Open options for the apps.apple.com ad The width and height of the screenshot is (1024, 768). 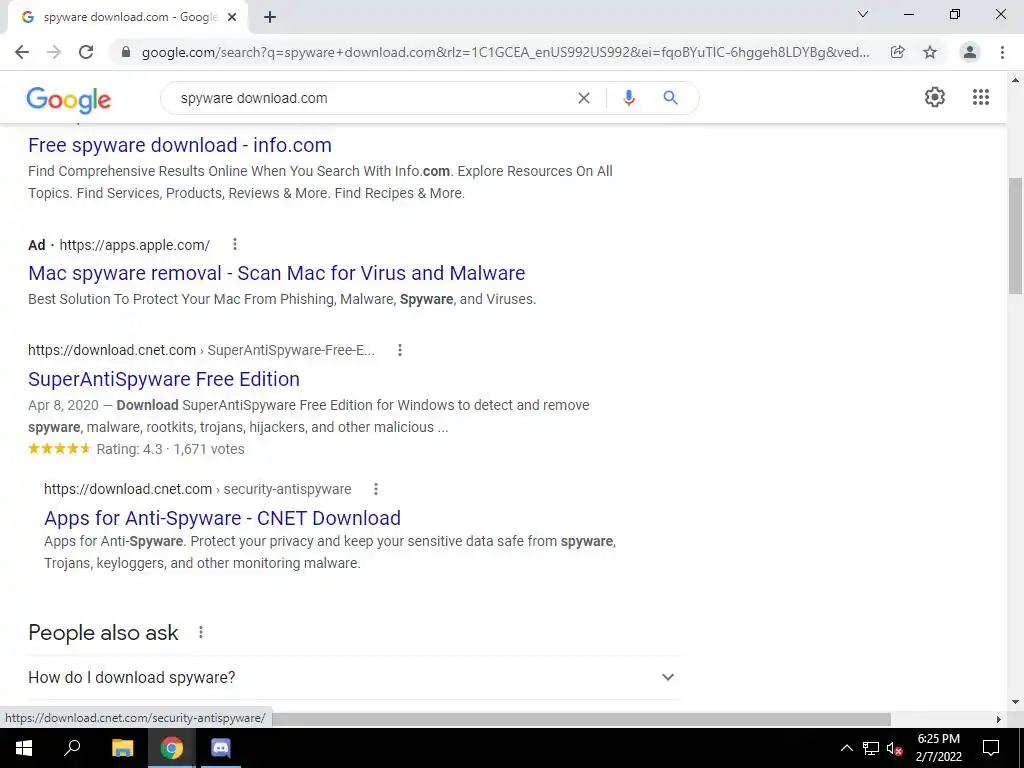(x=235, y=244)
